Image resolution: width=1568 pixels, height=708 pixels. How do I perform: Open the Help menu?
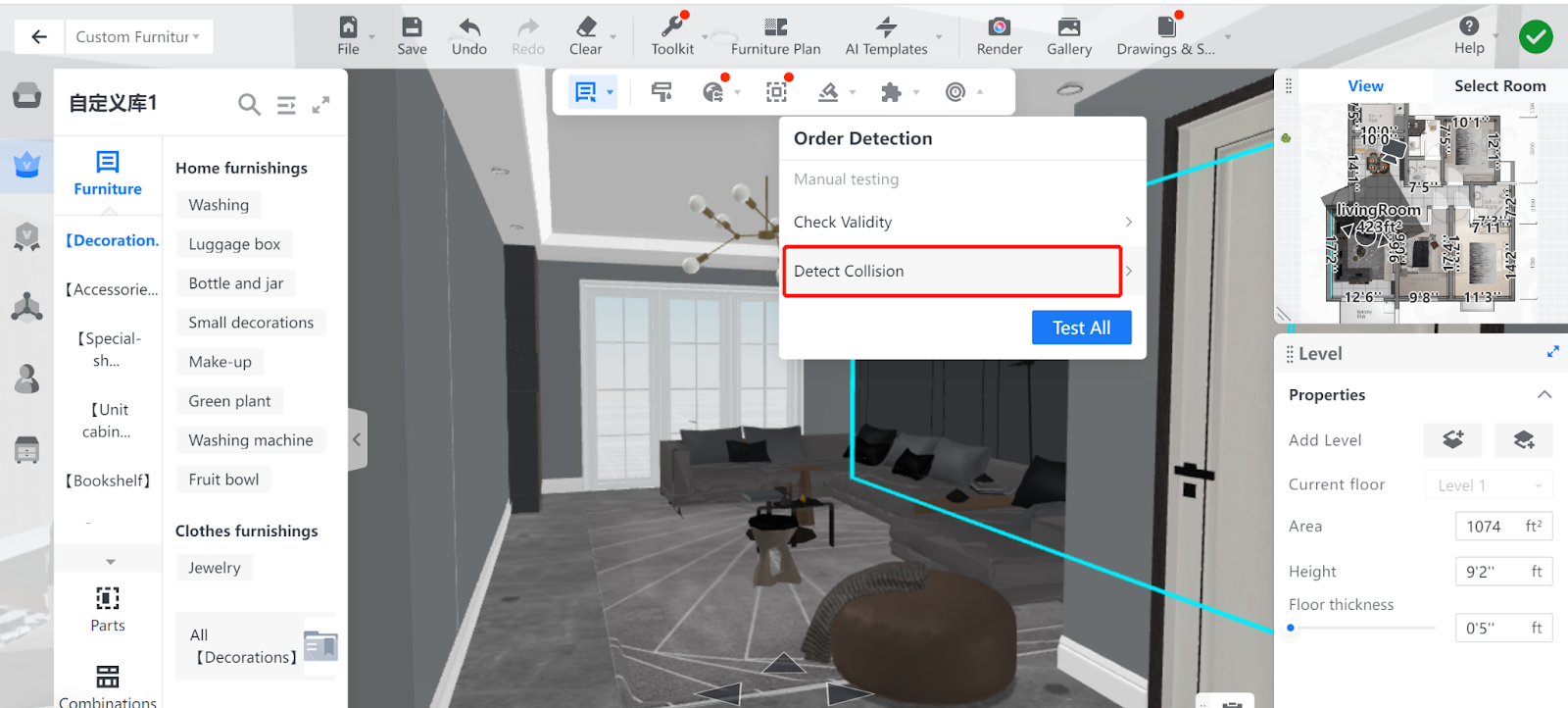tap(1469, 36)
